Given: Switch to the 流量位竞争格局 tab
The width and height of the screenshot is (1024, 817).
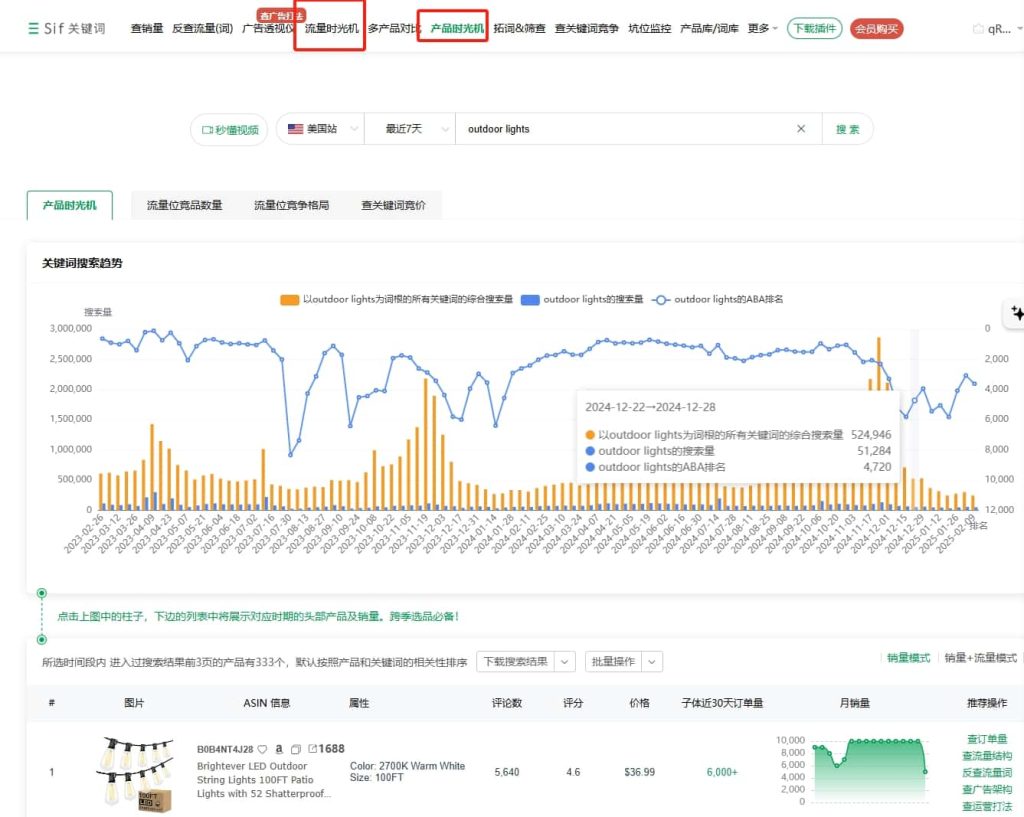Looking at the screenshot, I should (x=291, y=206).
